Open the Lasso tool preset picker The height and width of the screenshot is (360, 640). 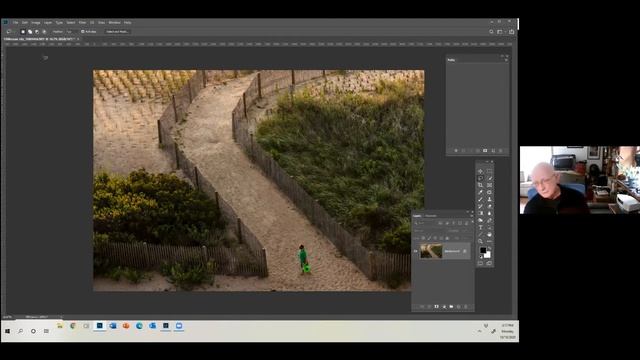10,31
